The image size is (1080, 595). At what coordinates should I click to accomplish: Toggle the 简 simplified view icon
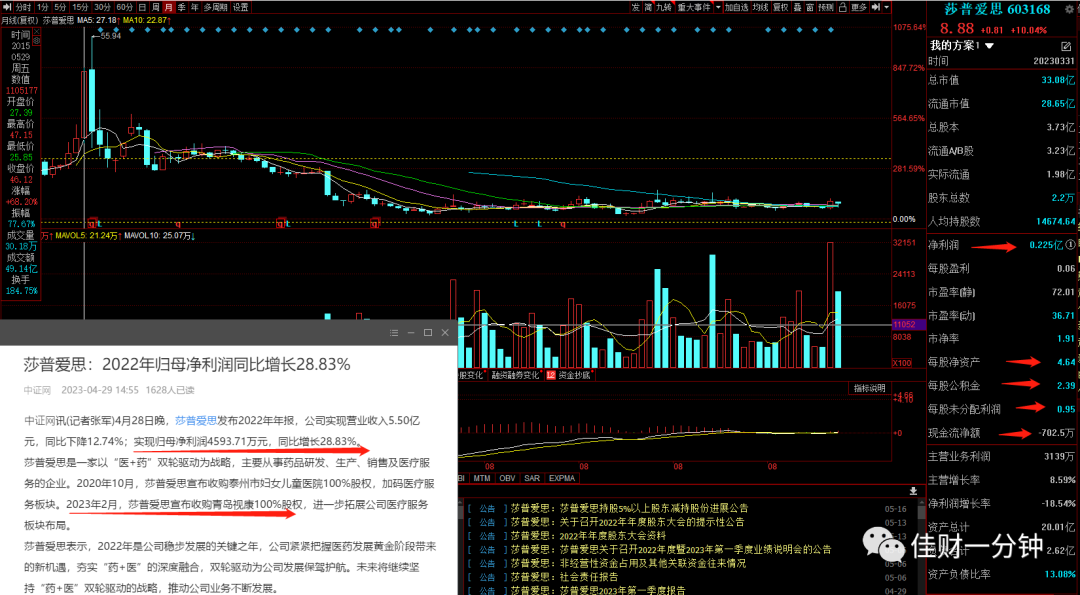click(648, 7)
